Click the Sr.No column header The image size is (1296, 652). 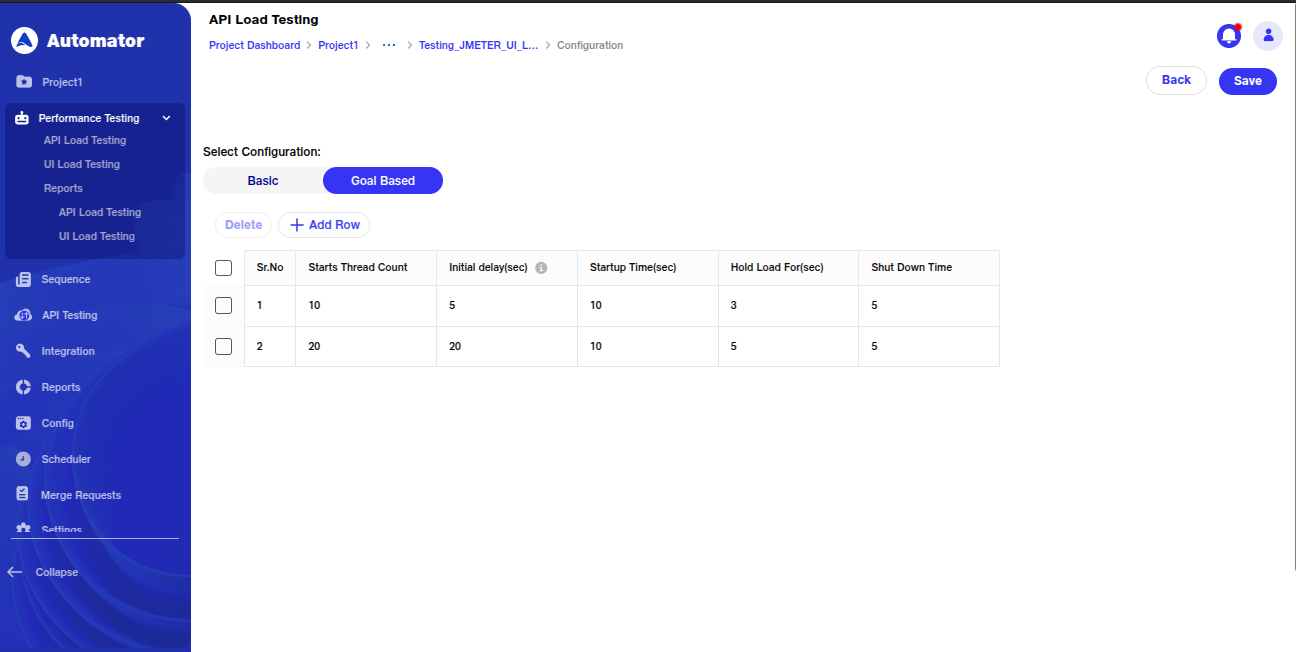click(270, 268)
